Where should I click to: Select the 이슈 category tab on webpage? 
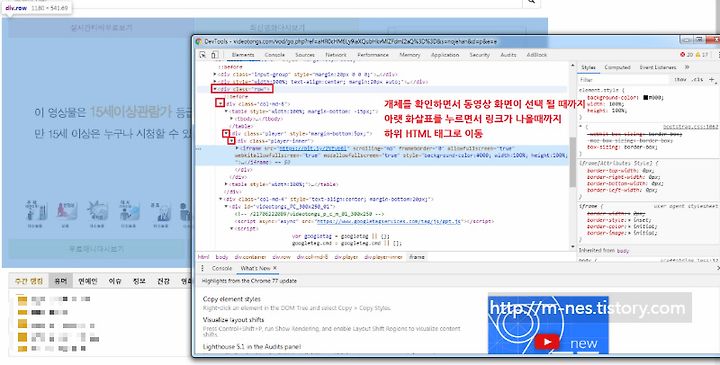(x=115, y=281)
